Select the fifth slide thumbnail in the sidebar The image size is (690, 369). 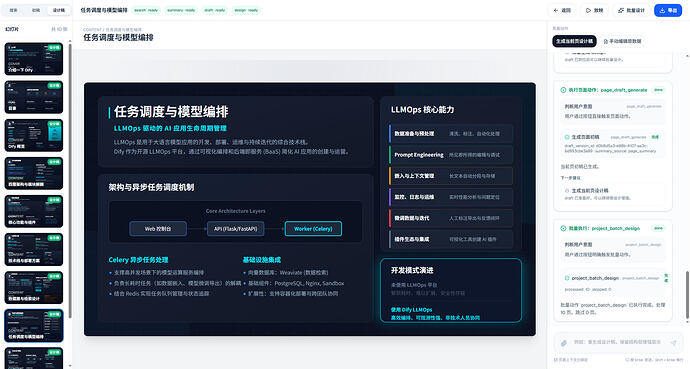(34, 212)
